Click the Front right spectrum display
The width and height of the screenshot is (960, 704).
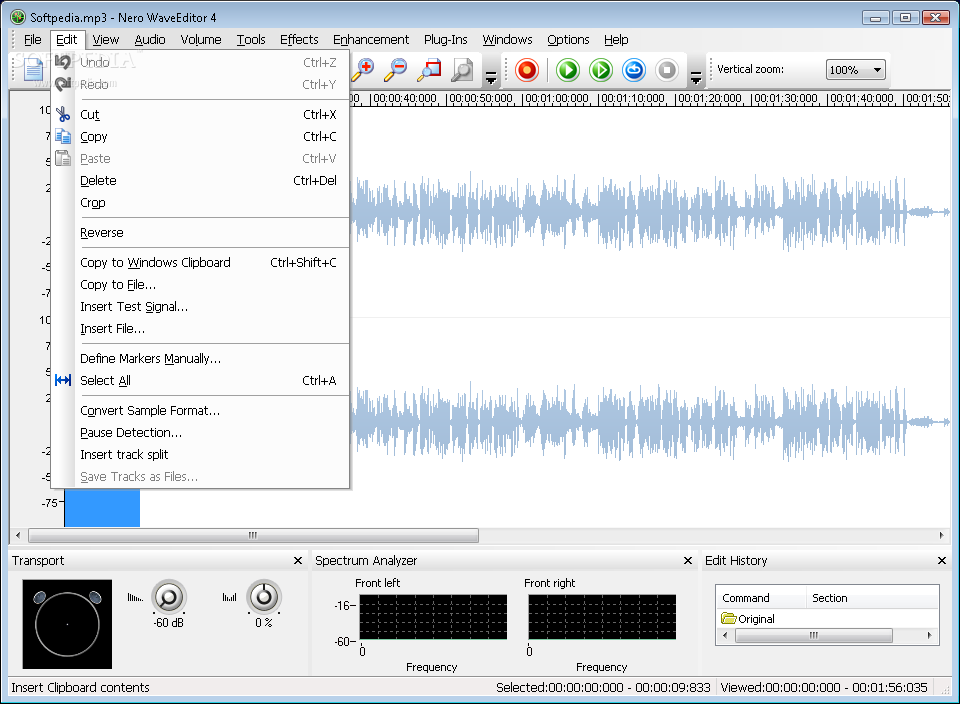[x=602, y=617]
